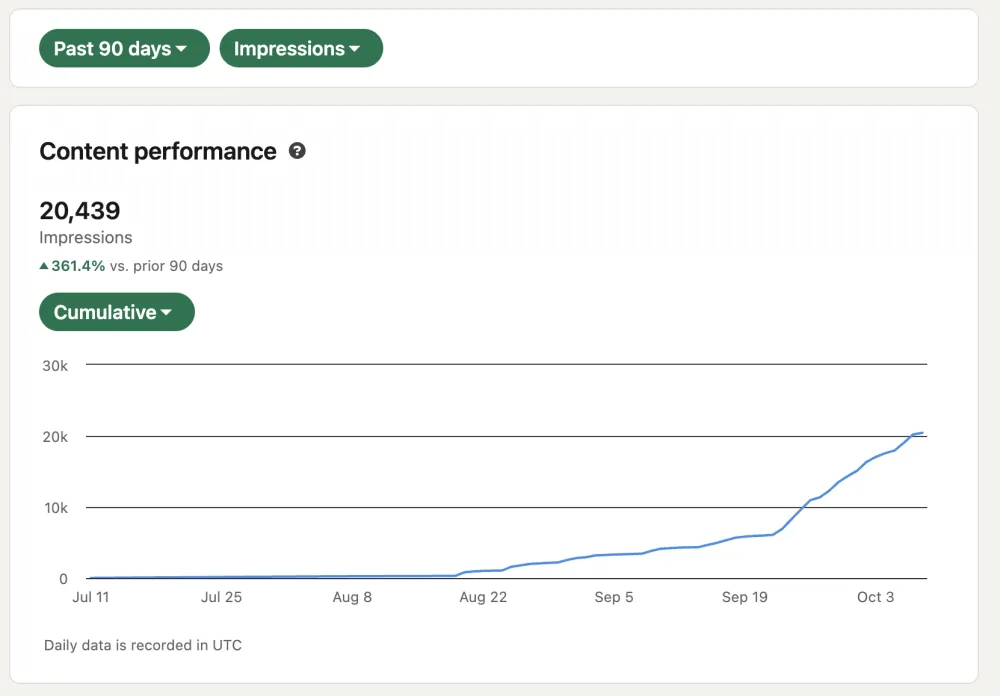Click the end point of the blue line
The image size is (1000, 696).
[x=922, y=432]
